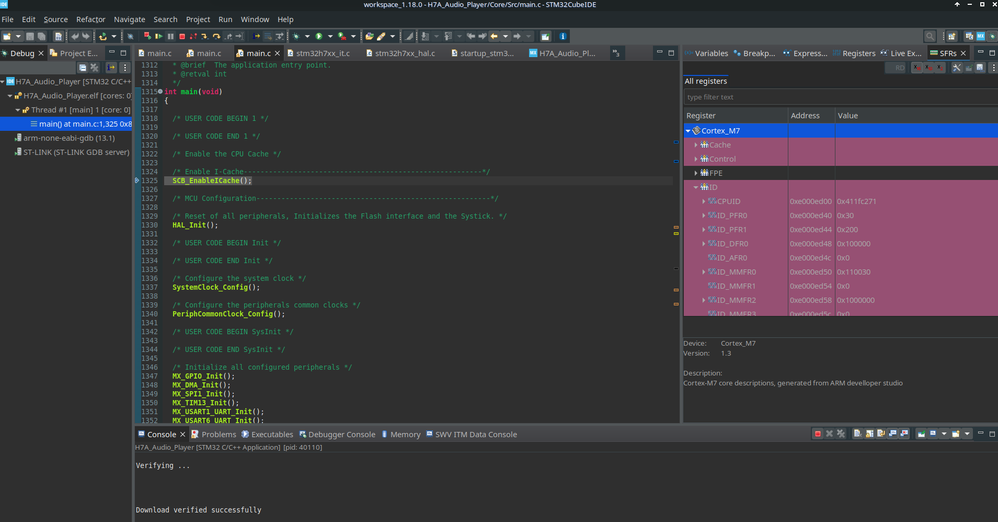Click the Skip All Breakpoints toolbar icon

tap(130, 36)
